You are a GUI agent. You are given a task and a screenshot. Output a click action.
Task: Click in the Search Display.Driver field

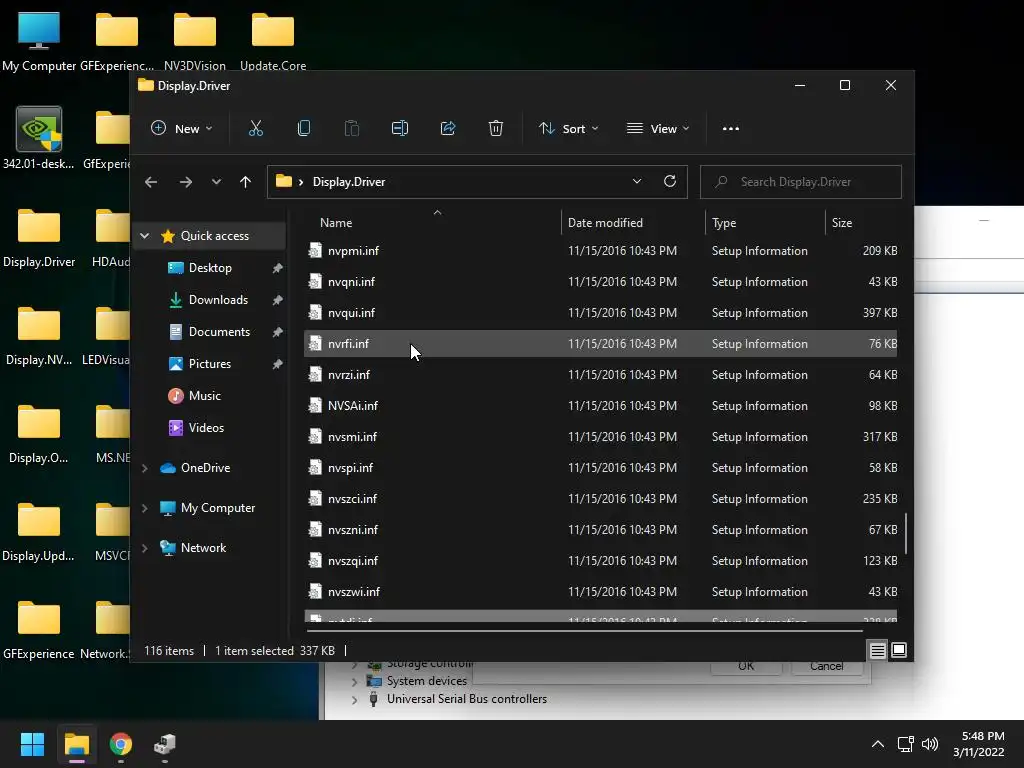click(x=801, y=182)
